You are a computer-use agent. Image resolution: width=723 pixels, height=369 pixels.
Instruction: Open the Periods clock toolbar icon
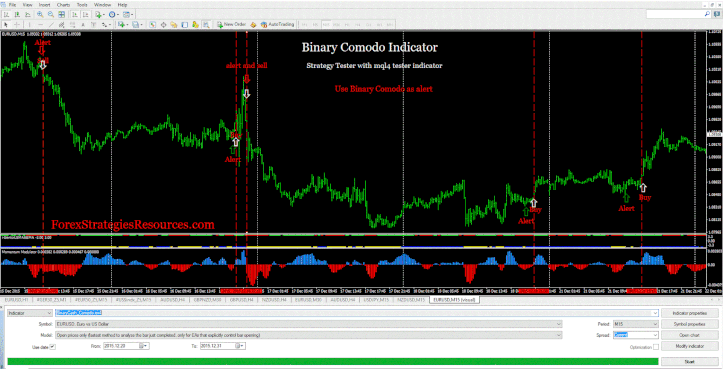tap(112, 15)
